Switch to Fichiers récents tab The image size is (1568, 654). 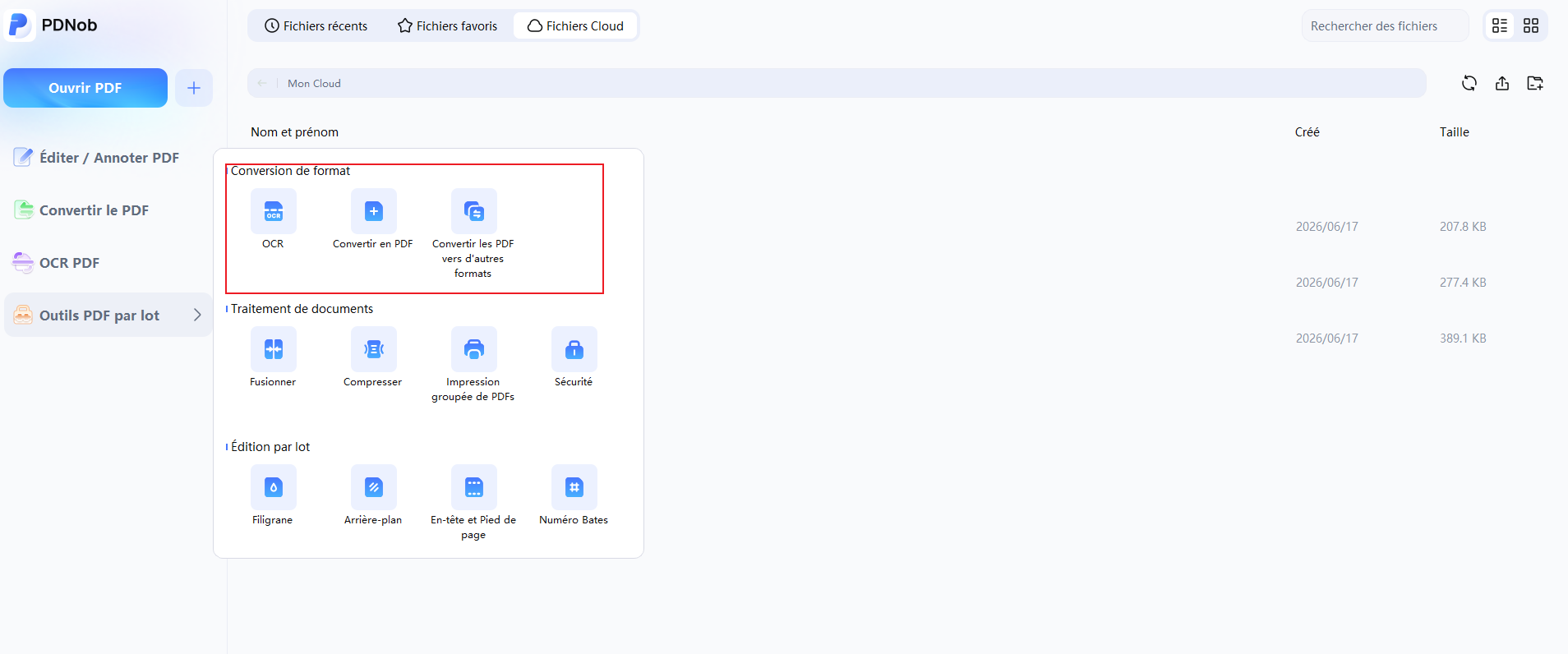(316, 26)
